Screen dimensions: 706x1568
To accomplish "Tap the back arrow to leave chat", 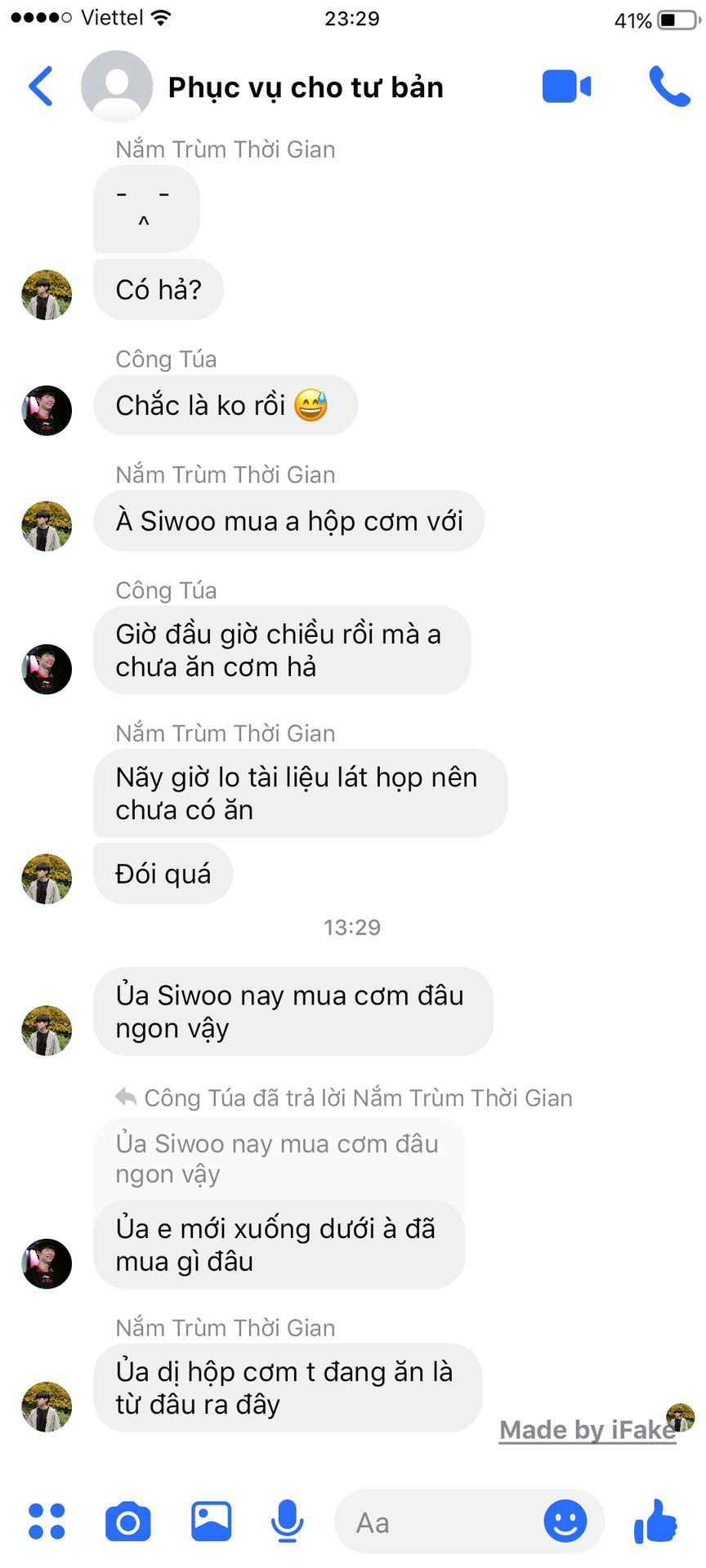I will pyautogui.click(x=41, y=87).
